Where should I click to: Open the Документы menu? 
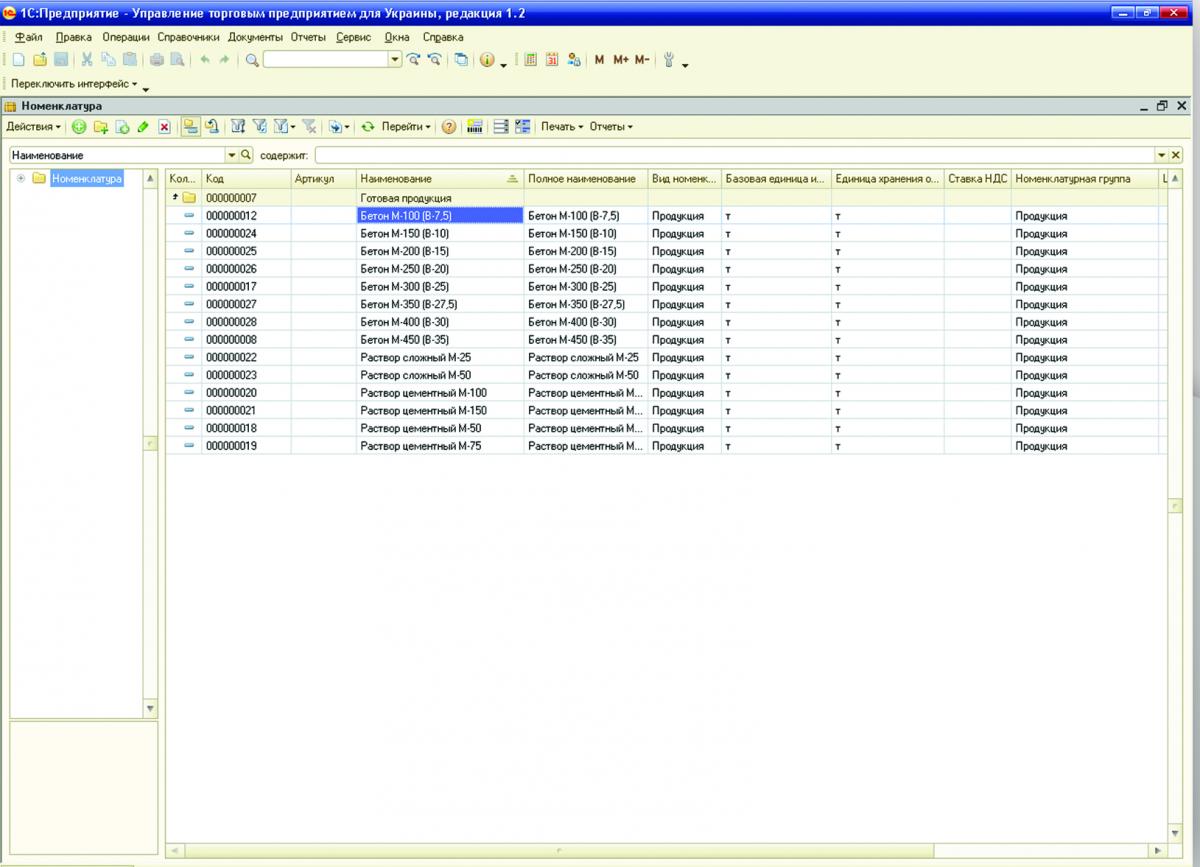[x=256, y=37]
